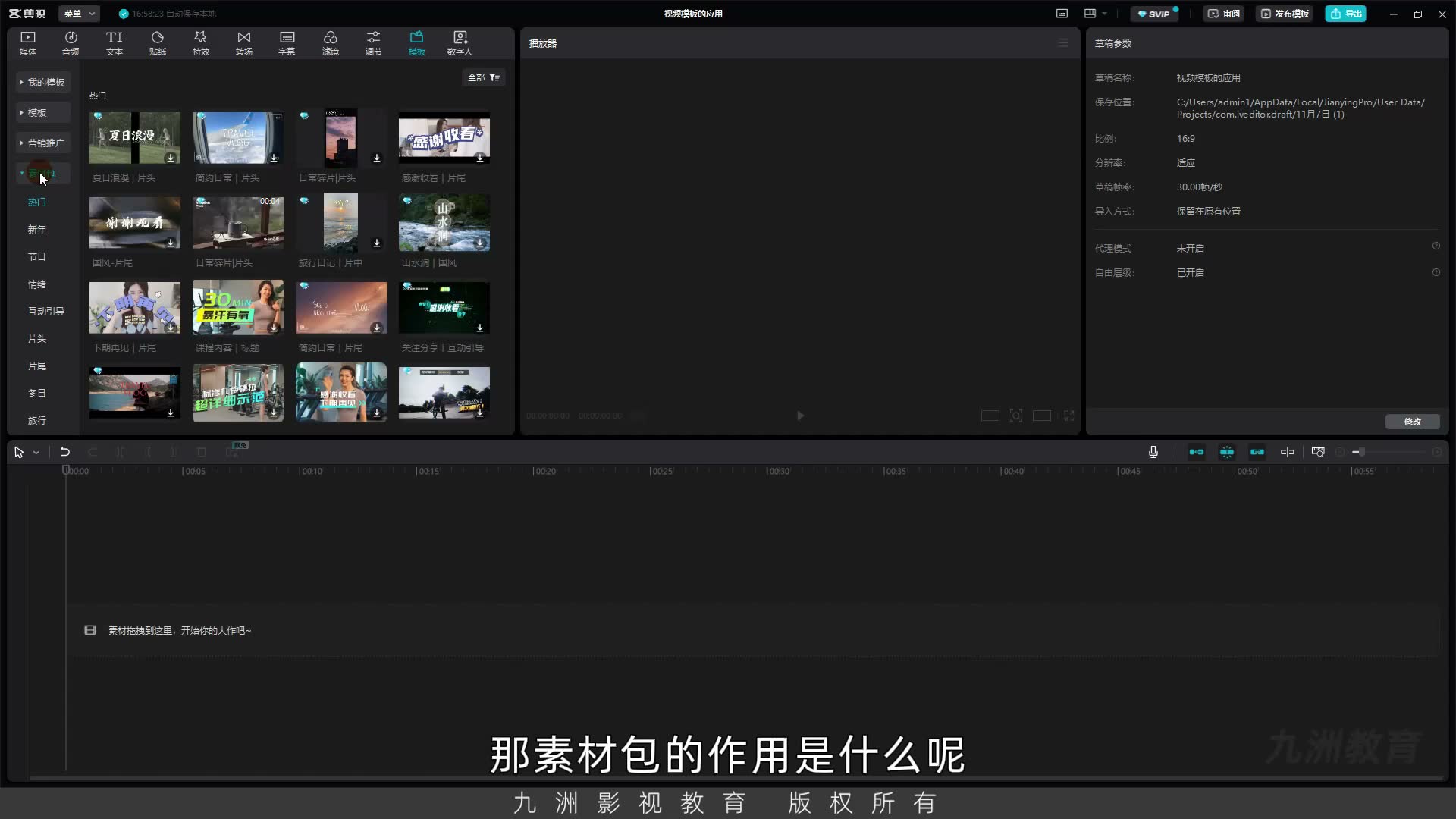This screenshot has height=819, width=1456.
Task: Choose the pointer selection tool
Action: pyautogui.click(x=19, y=452)
